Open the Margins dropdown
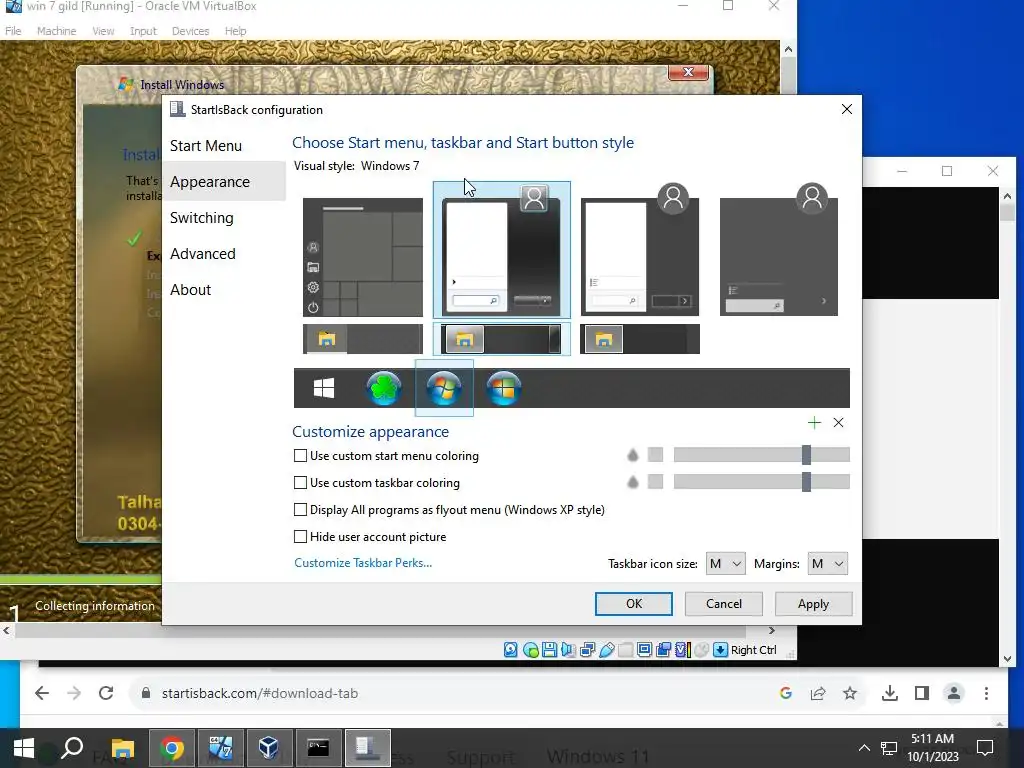Screen dimensions: 1024x768 (827, 564)
